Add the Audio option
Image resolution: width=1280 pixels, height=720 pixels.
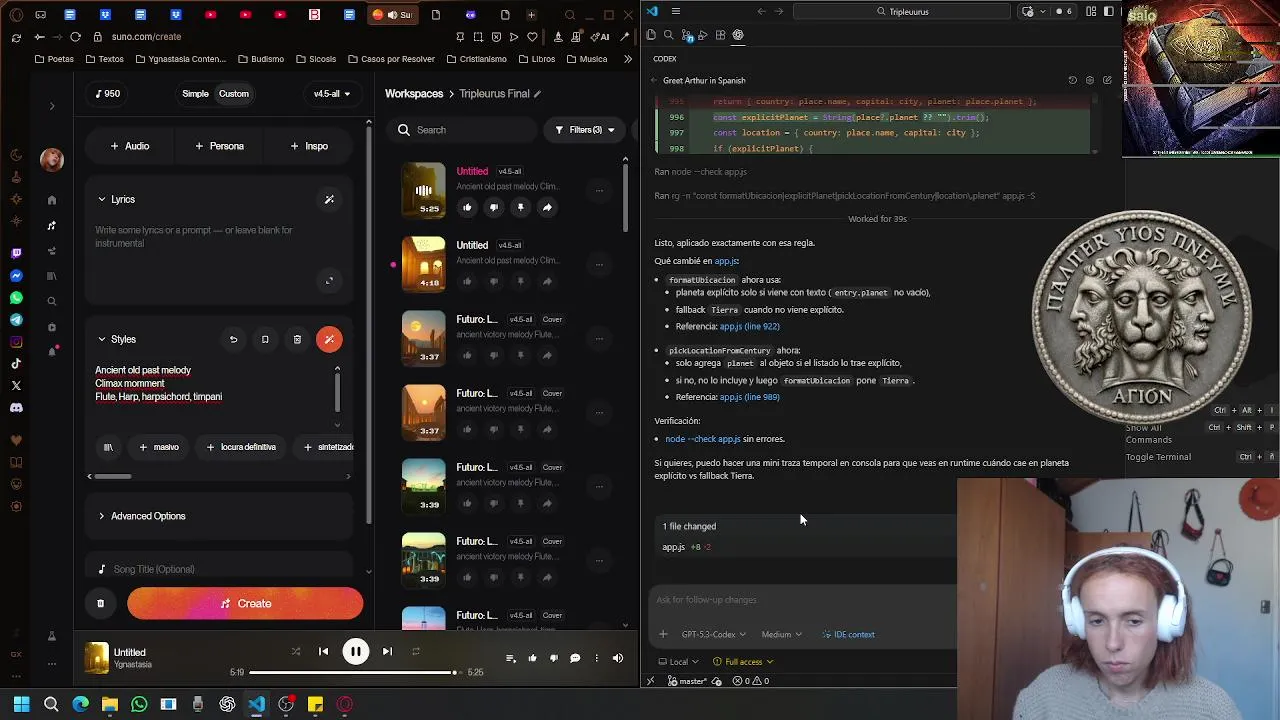130,146
